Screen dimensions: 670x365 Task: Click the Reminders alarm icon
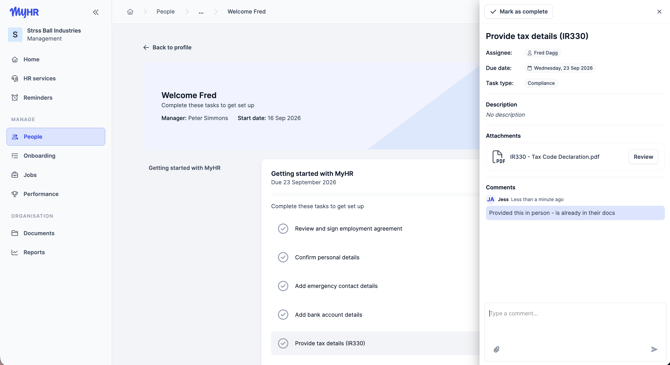click(x=15, y=98)
